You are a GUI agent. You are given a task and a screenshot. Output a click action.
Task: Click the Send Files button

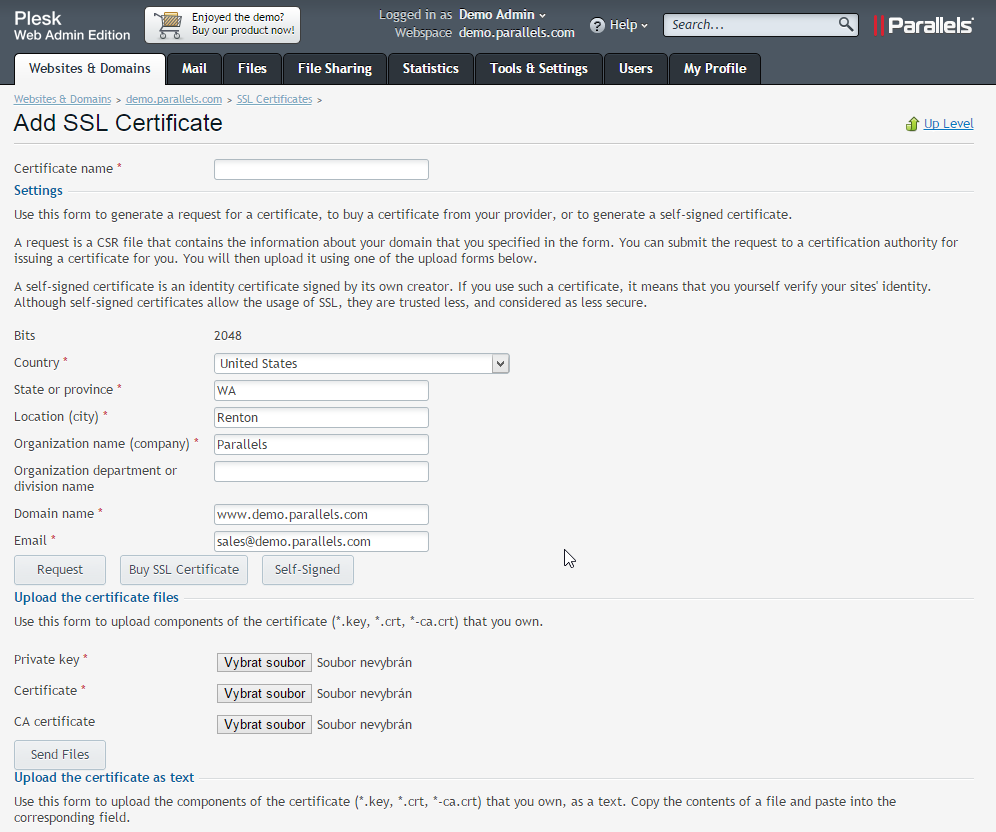coord(60,755)
